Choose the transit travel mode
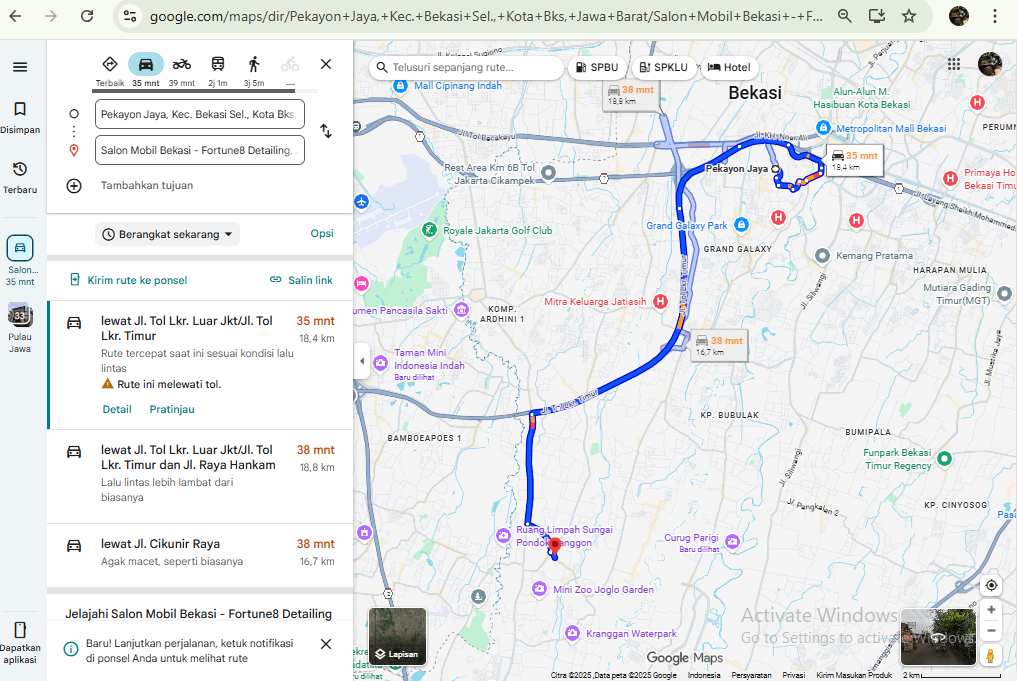 coord(217,65)
